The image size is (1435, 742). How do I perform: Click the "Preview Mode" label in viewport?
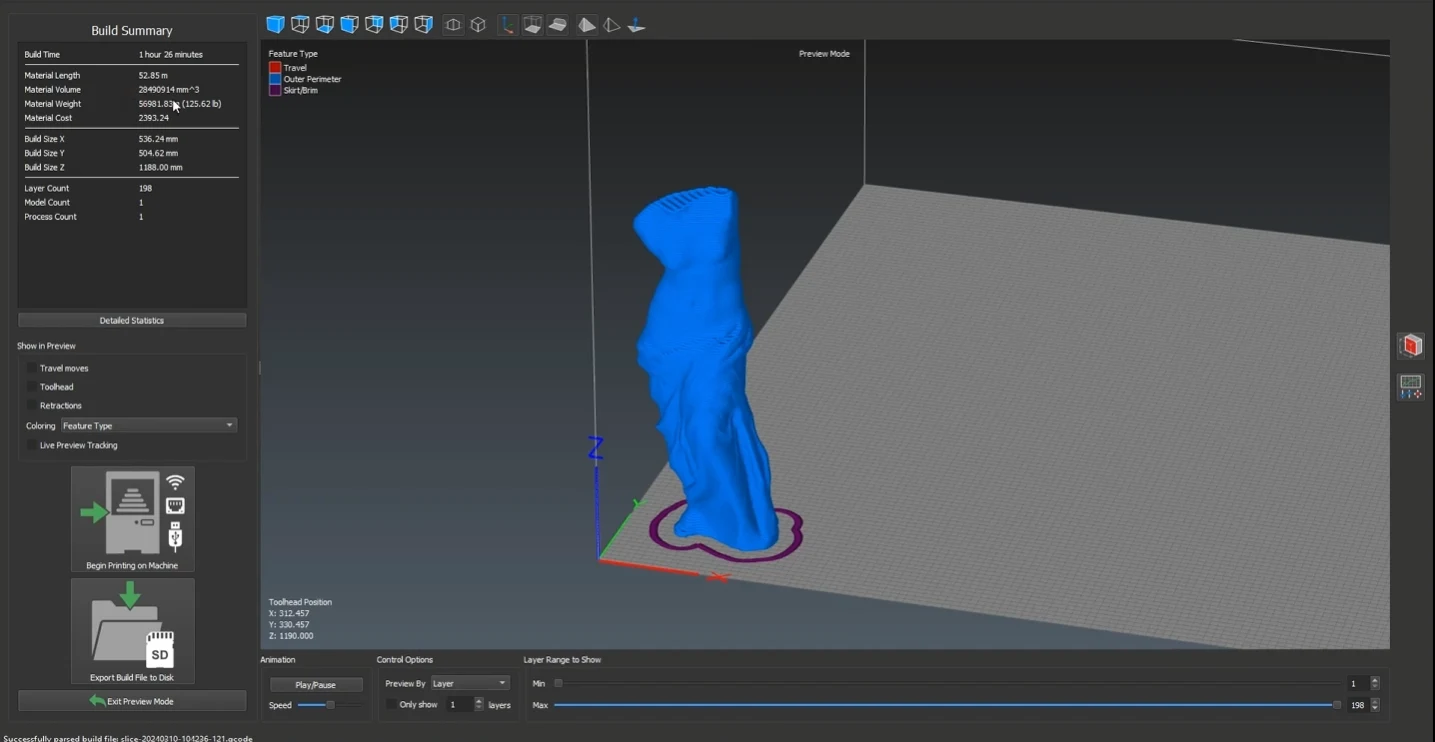[824, 54]
